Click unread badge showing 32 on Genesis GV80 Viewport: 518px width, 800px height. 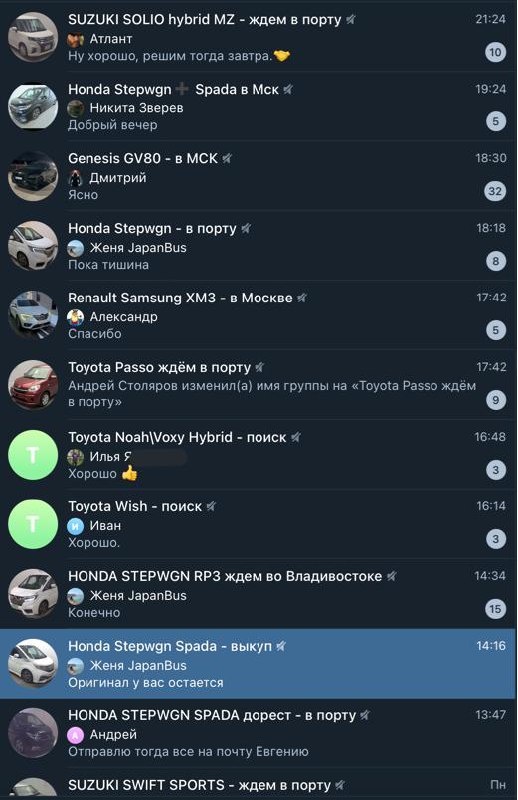495,191
